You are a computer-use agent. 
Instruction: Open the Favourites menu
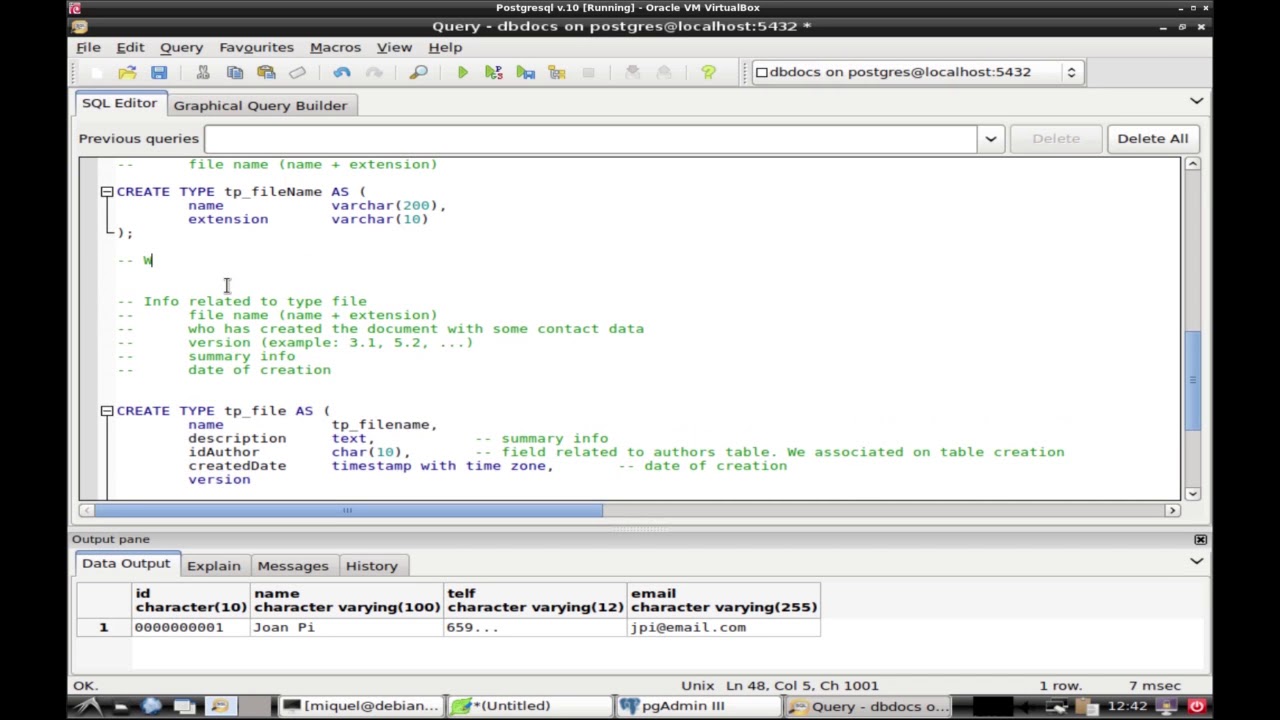[256, 47]
